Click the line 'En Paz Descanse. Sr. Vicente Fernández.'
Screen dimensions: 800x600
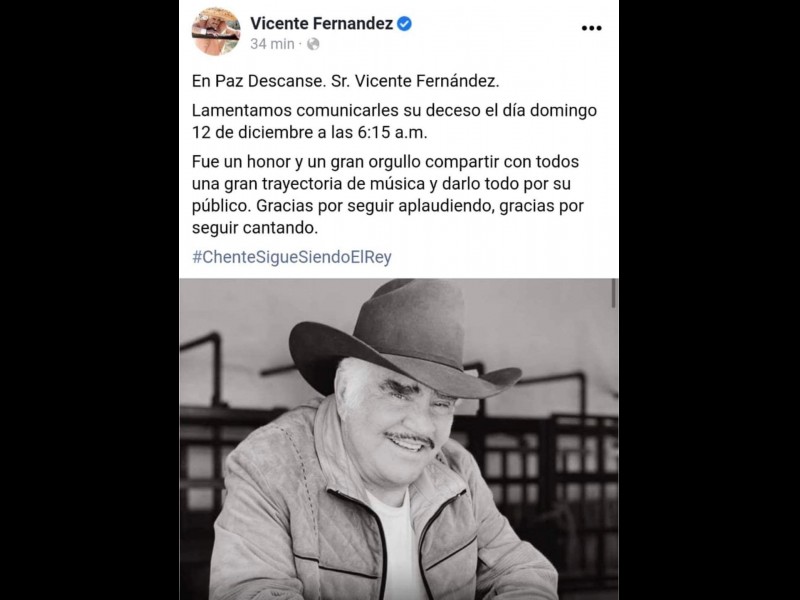click(x=345, y=81)
